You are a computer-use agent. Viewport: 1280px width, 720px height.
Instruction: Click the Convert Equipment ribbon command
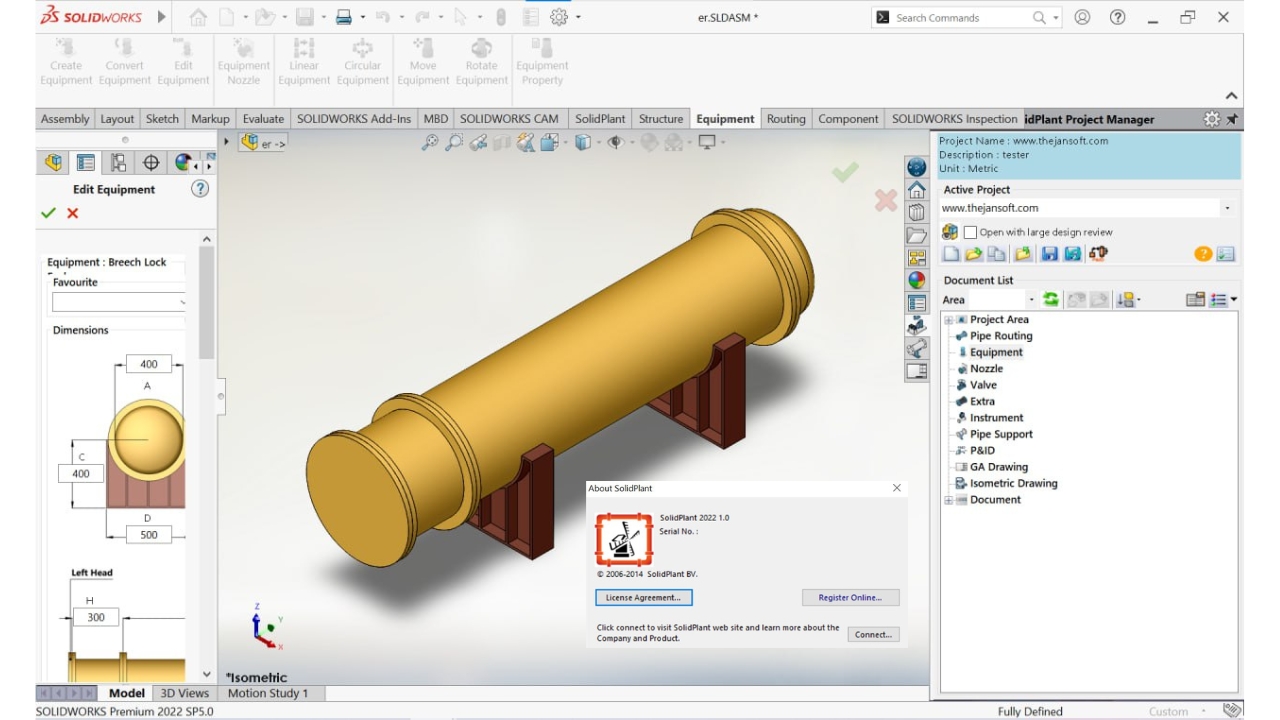pos(124,62)
